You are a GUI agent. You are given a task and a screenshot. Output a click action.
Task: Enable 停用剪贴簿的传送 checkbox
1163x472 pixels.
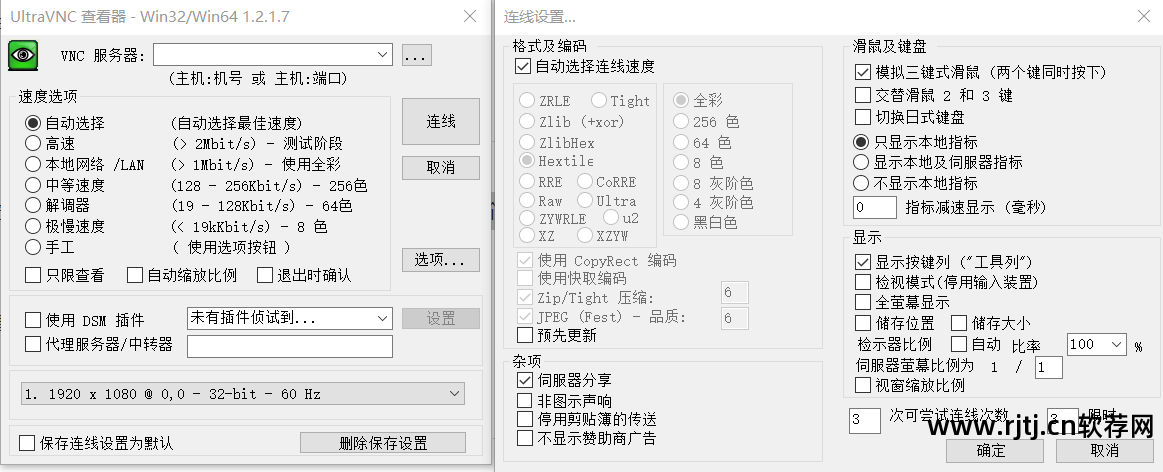click(x=524, y=419)
